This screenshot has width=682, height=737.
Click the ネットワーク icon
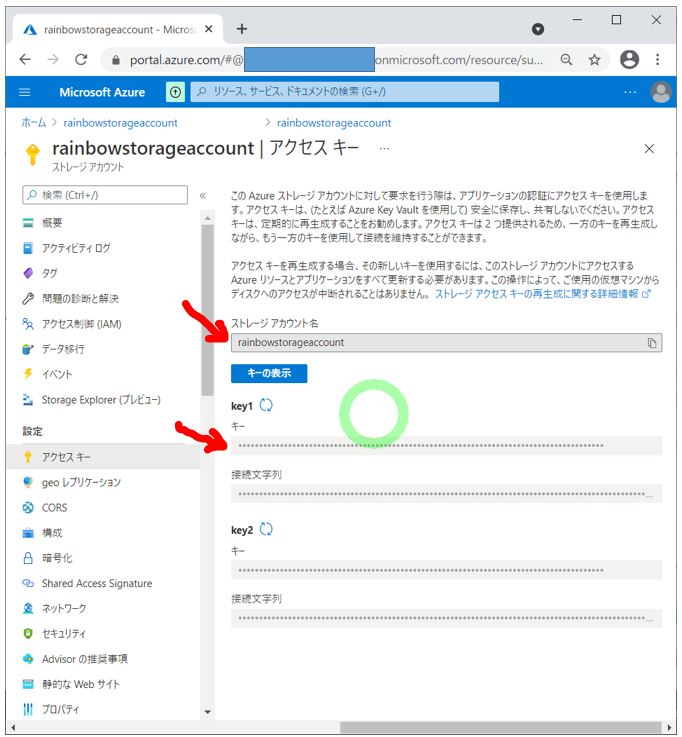click(x=28, y=608)
